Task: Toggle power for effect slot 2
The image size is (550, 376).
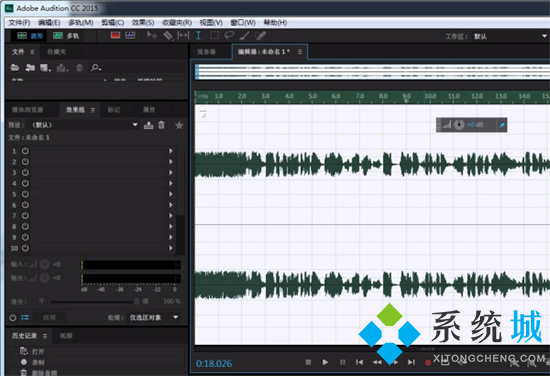Action: (x=25, y=162)
